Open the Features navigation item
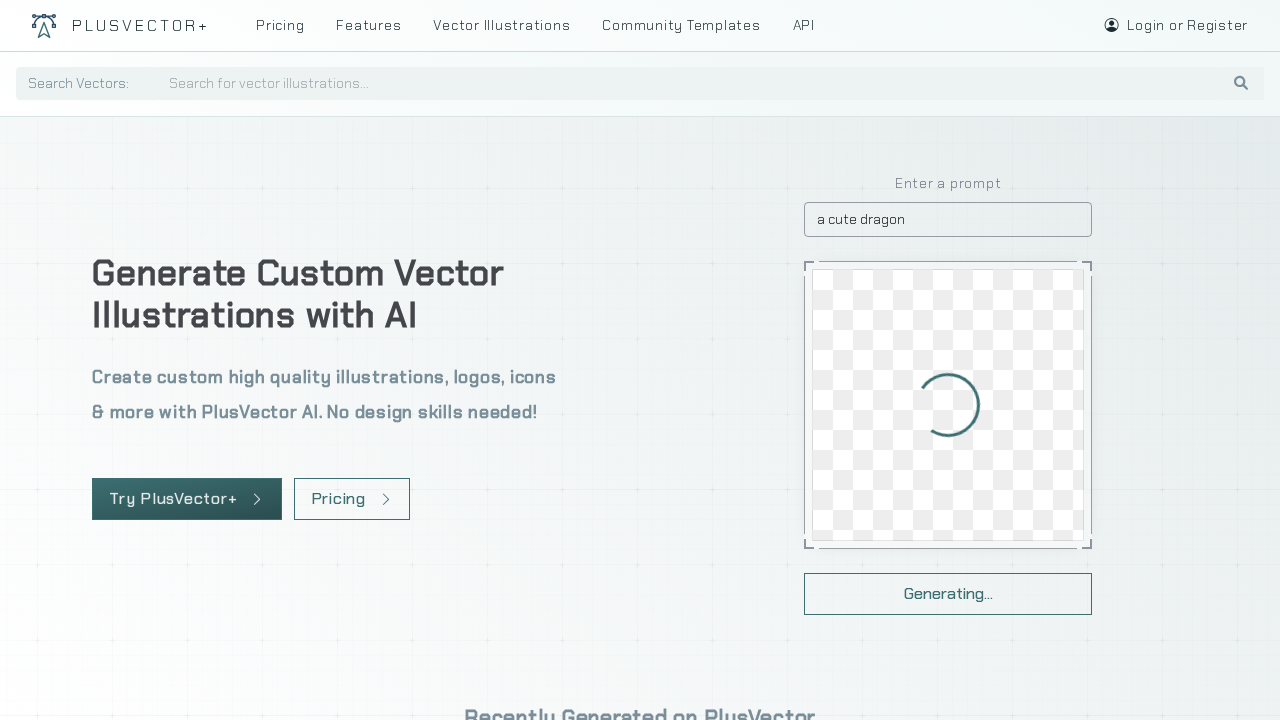1280x720 pixels. [368, 26]
